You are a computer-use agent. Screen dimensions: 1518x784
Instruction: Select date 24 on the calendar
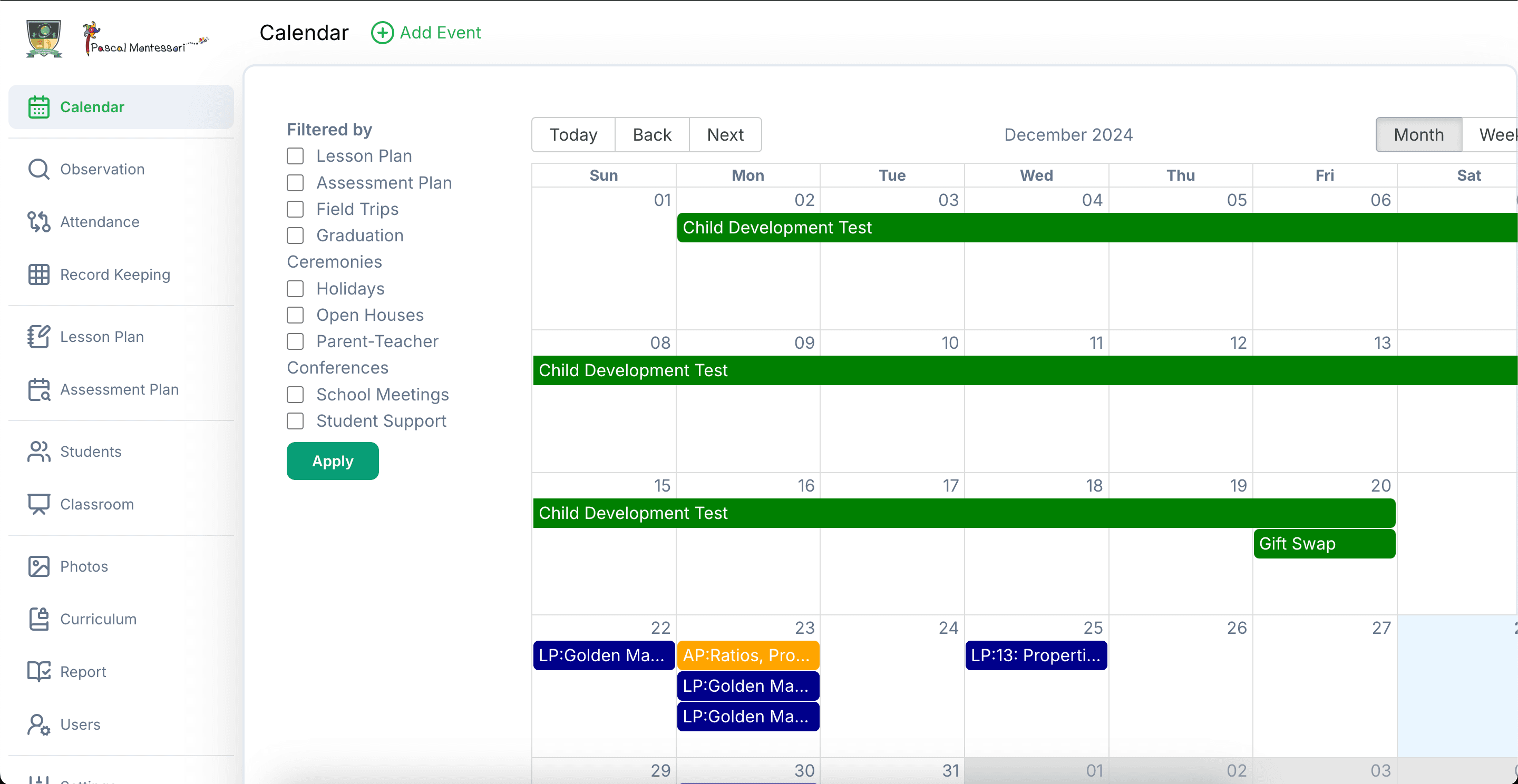[x=948, y=629]
